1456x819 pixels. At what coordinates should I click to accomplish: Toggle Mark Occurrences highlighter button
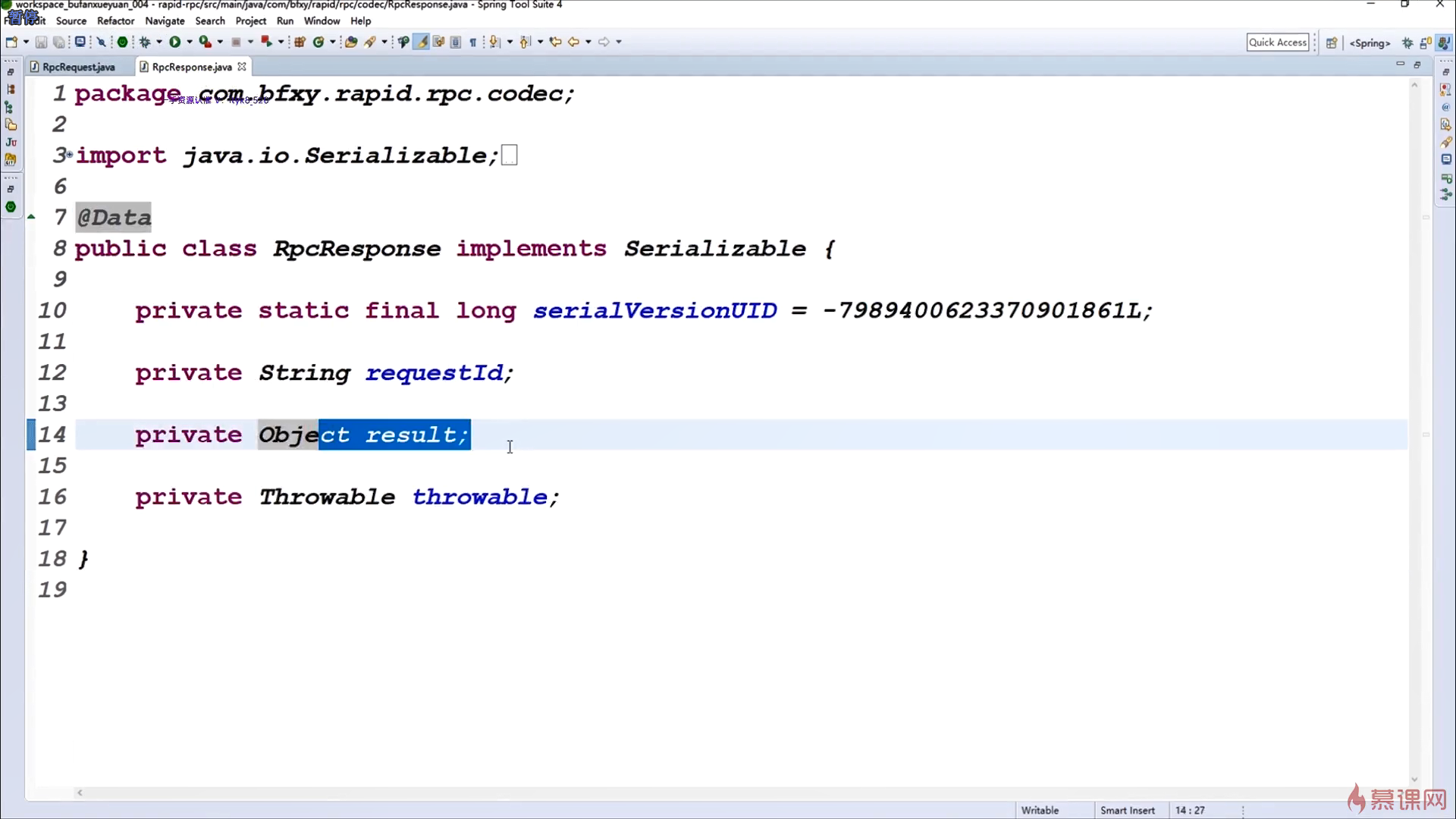point(421,42)
